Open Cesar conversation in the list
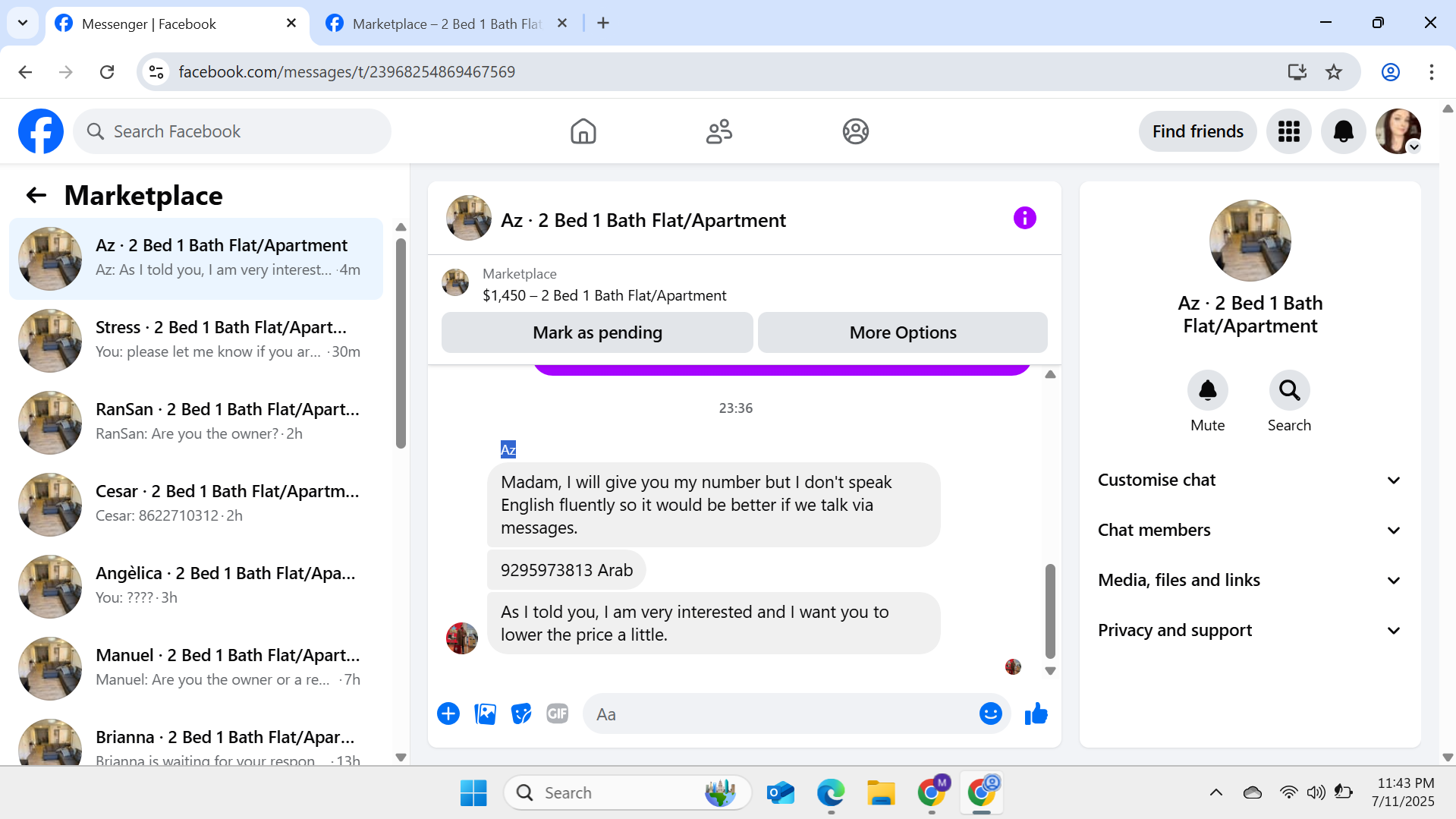 click(x=197, y=505)
